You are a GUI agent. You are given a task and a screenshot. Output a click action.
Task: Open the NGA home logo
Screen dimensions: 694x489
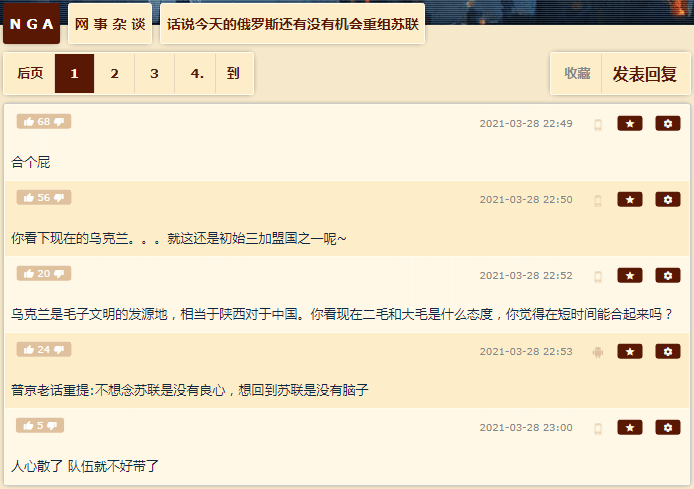31,24
